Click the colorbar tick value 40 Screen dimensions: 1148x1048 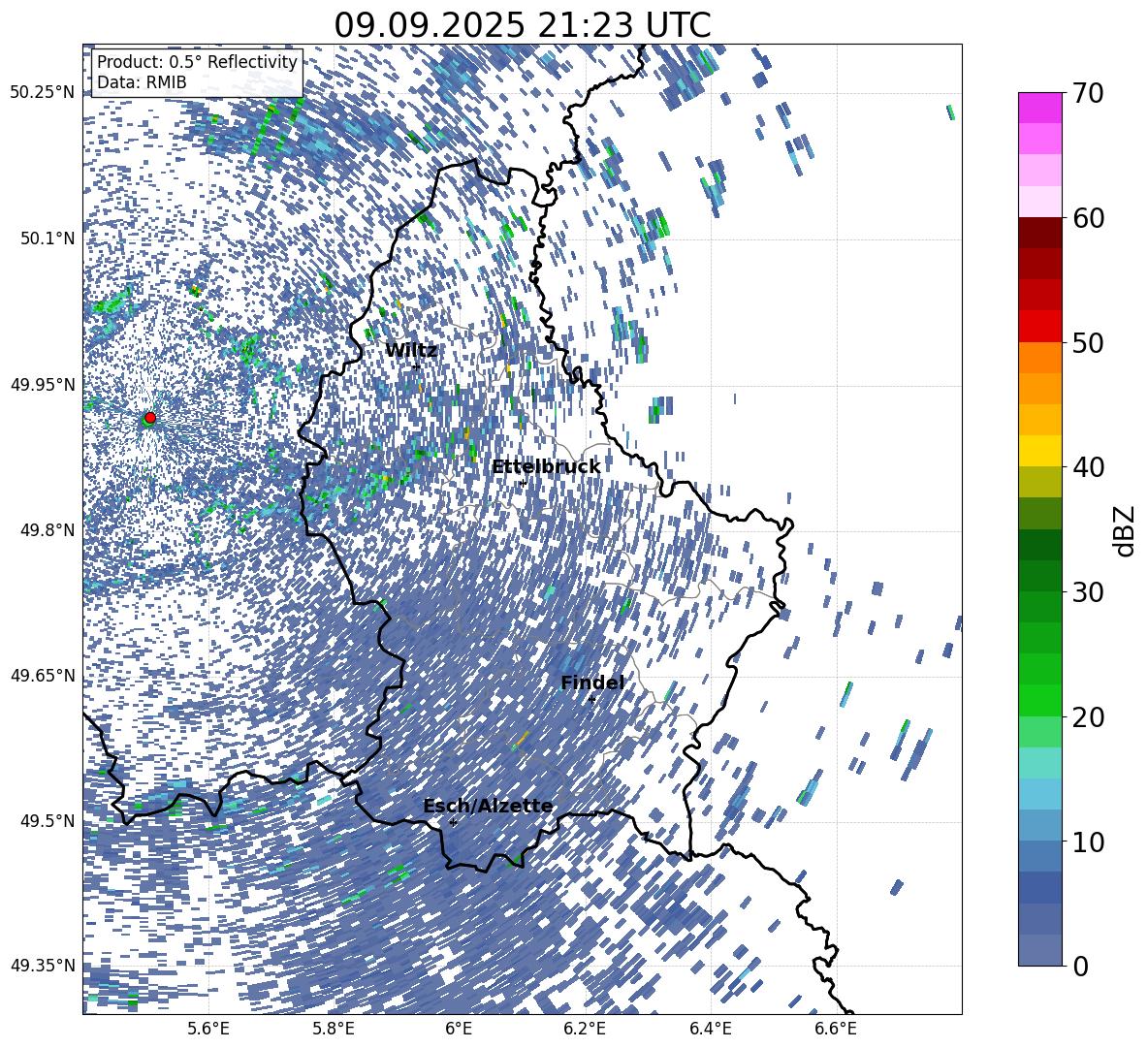1088,467
